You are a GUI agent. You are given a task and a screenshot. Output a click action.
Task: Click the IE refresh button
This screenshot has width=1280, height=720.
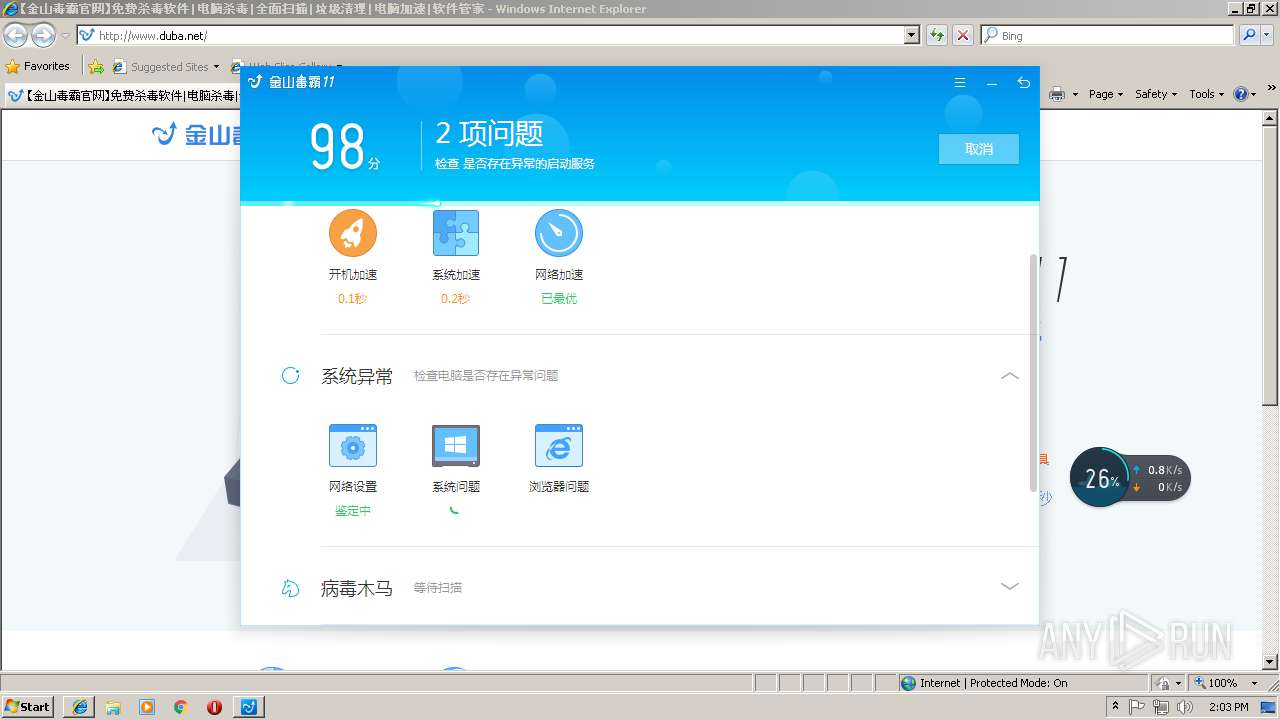point(937,36)
